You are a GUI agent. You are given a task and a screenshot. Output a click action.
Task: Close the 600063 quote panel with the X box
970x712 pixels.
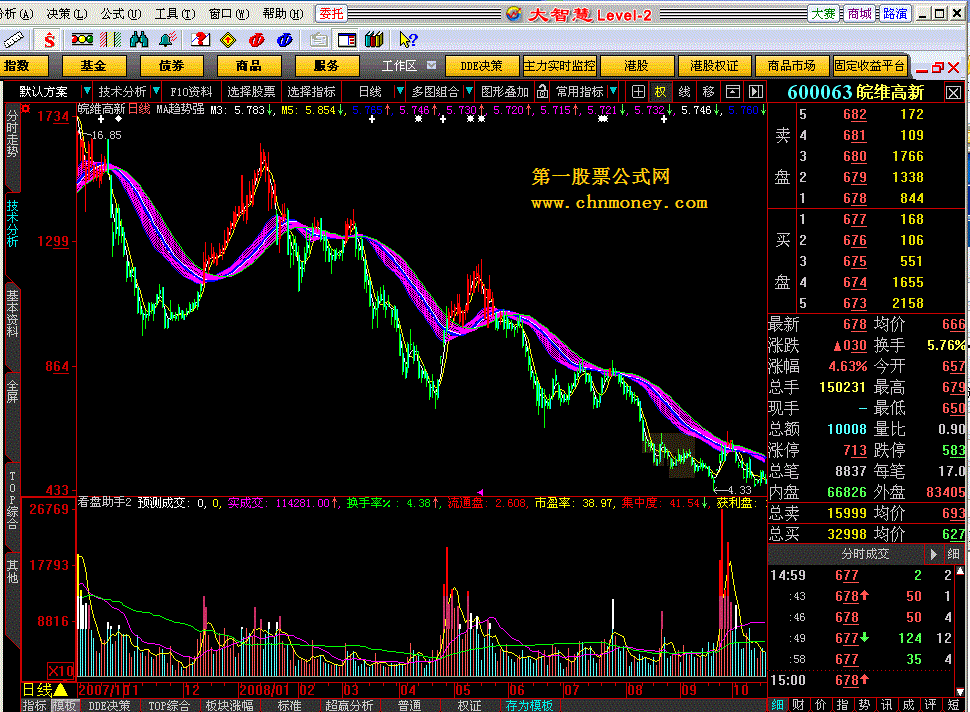coord(953,93)
